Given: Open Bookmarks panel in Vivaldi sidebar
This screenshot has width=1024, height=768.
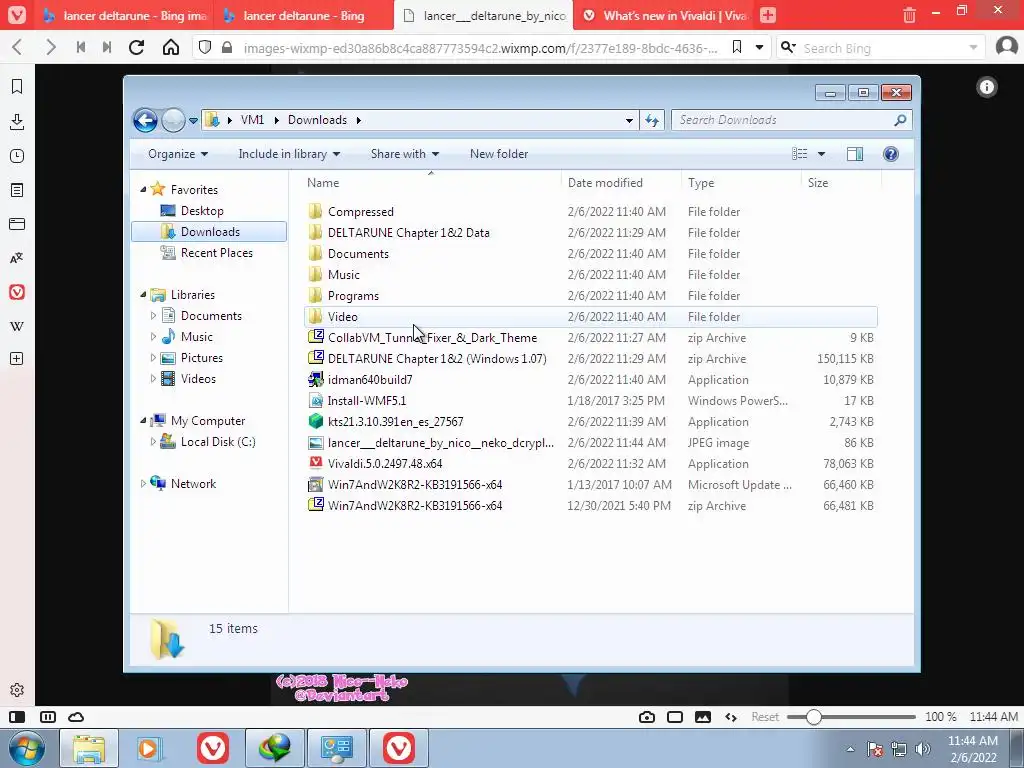Looking at the screenshot, I should pos(17,87).
